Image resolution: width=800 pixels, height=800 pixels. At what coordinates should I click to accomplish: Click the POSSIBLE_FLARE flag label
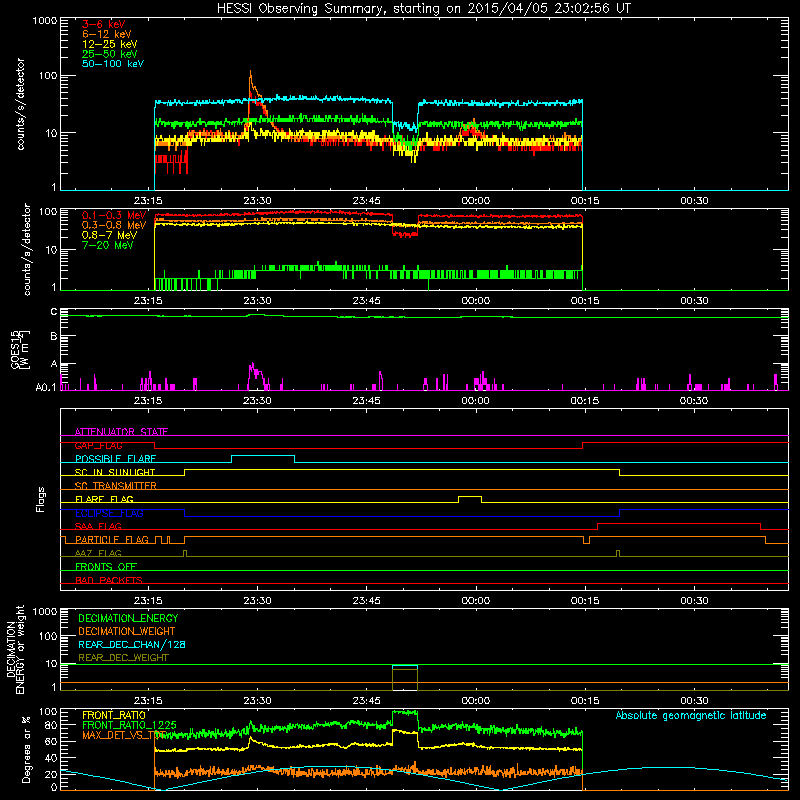point(115,459)
